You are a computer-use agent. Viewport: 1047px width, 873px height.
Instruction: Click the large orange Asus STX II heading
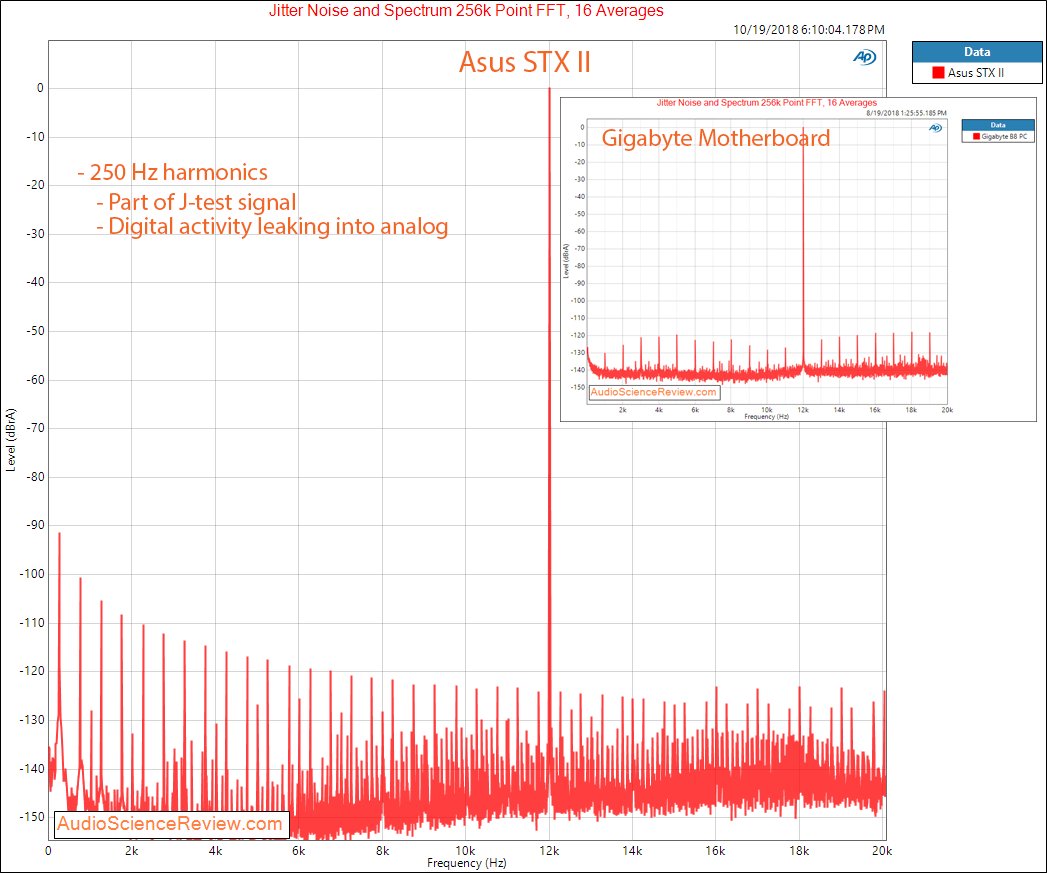click(x=525, y=62)
